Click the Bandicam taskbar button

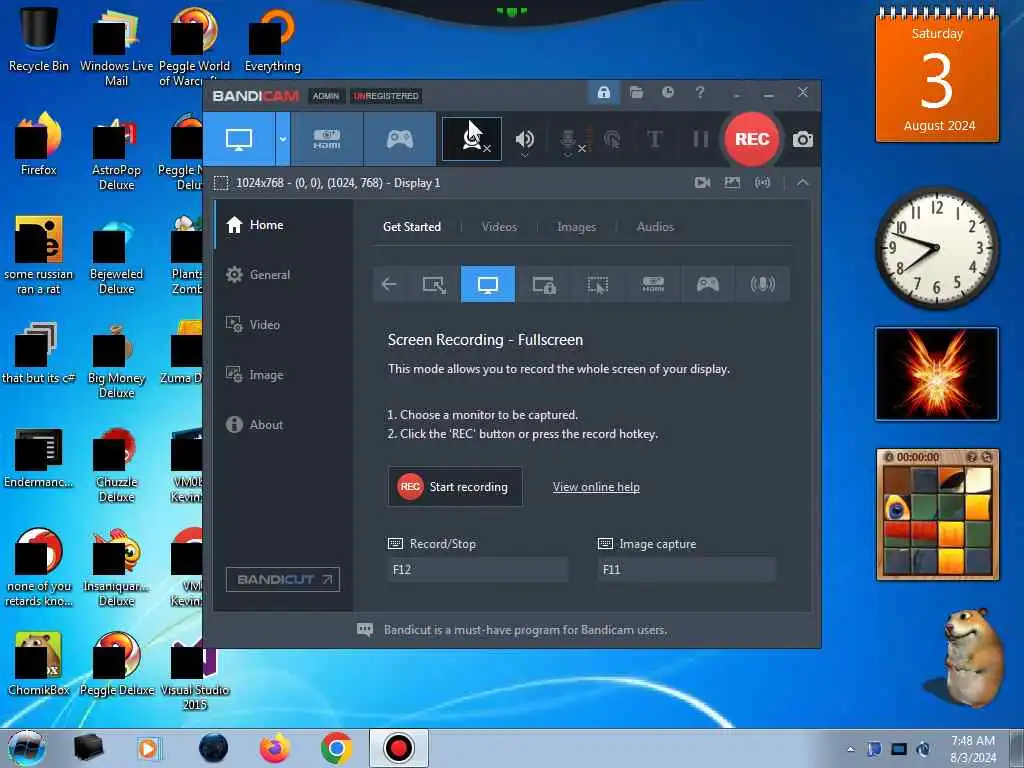(x=398, y=748)
